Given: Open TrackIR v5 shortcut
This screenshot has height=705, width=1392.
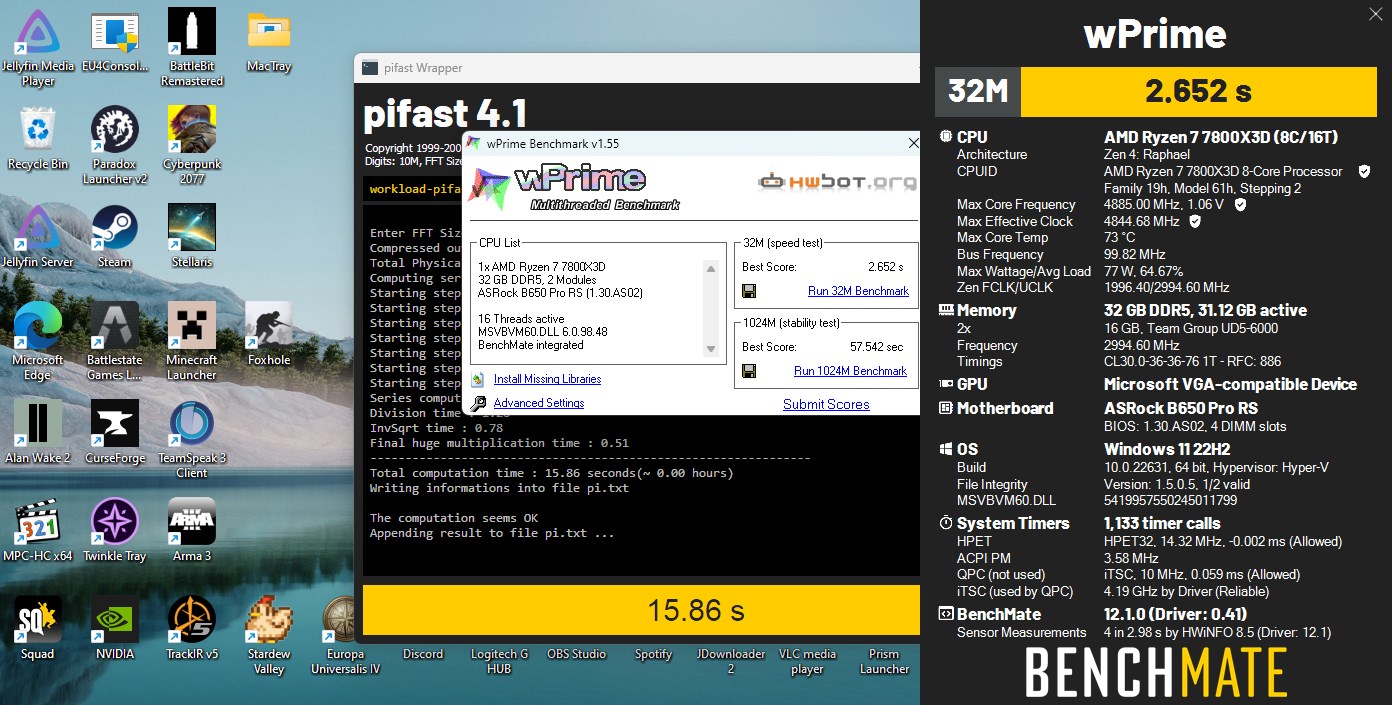Looking at the screenshot, I should (x=192, y=629).
